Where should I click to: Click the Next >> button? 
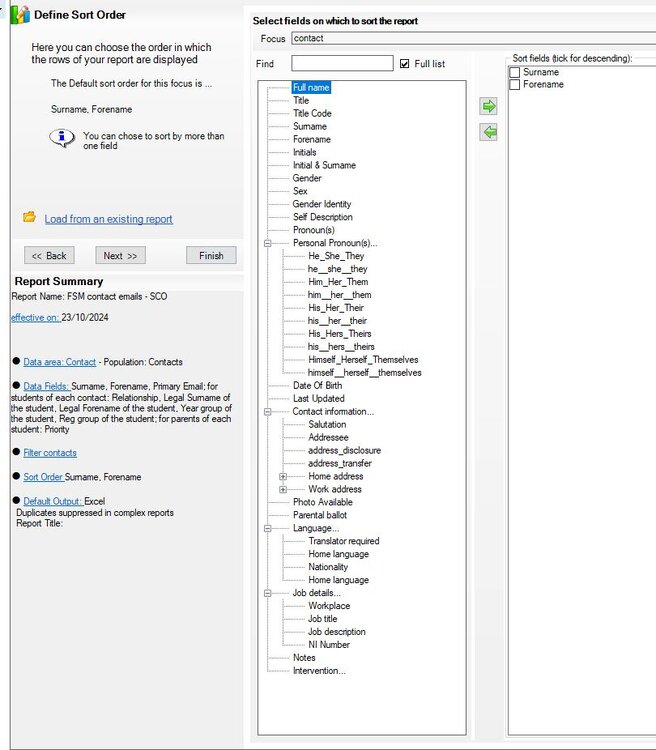(x=120, y=256)
